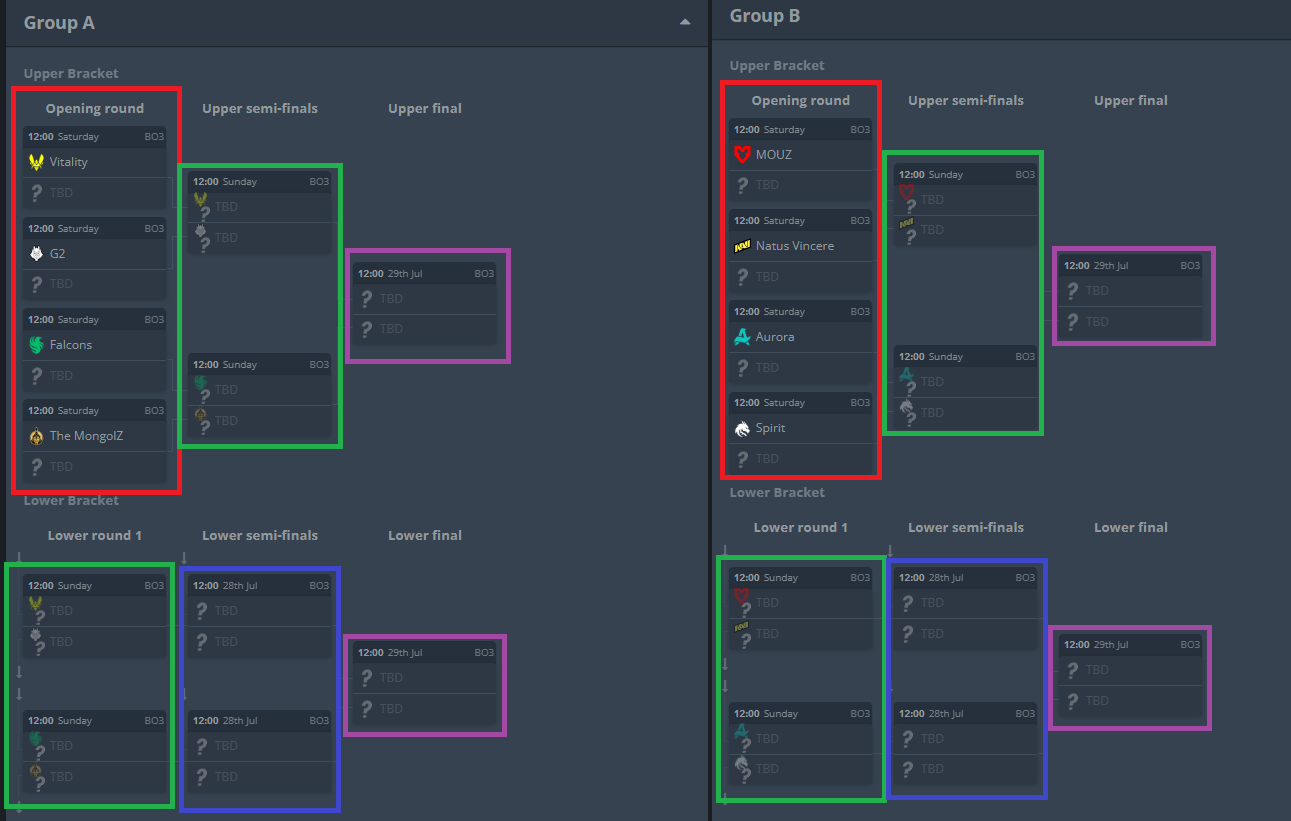
Task: Open Group B upper final 29th Jul match
Action: click(1131, 296)
